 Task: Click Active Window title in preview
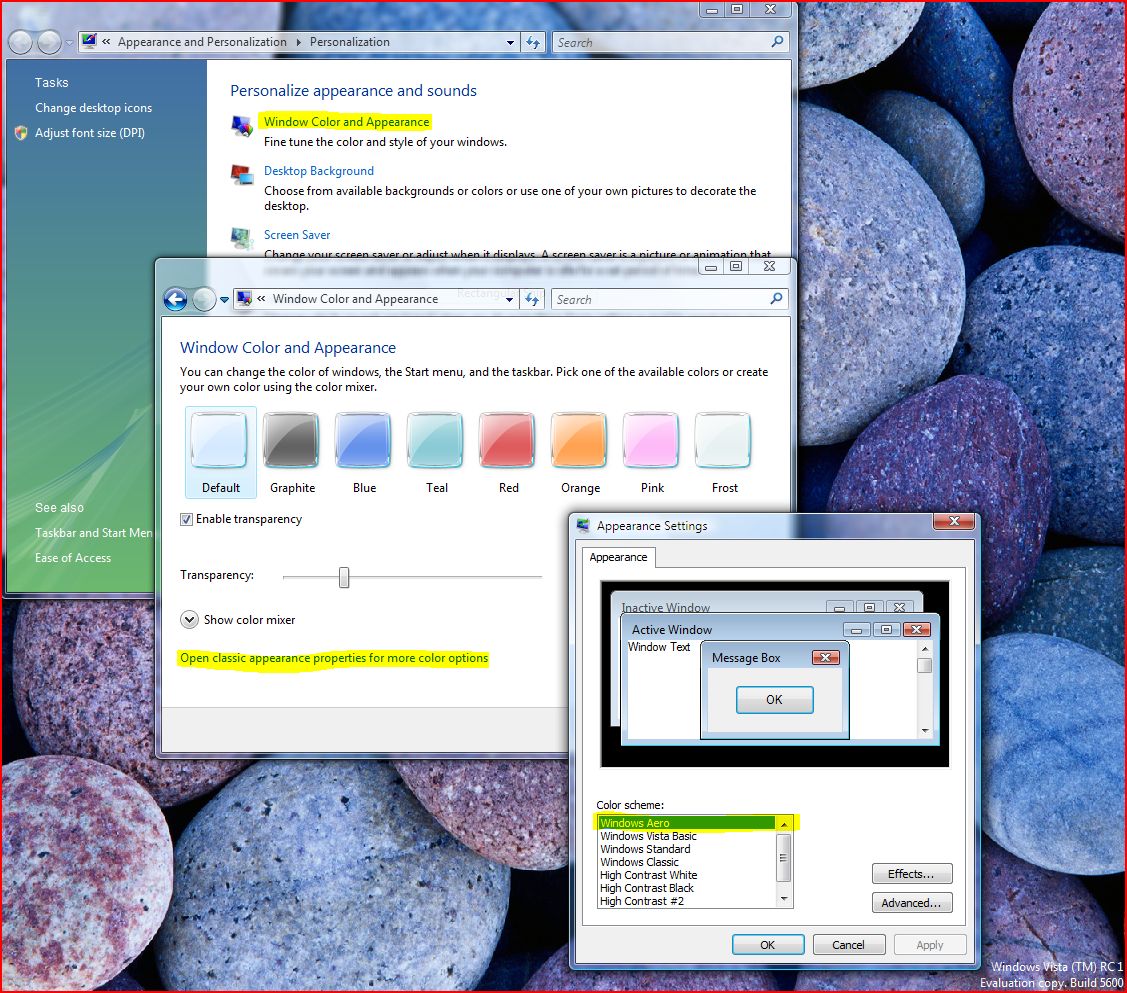tap(671, 629)
